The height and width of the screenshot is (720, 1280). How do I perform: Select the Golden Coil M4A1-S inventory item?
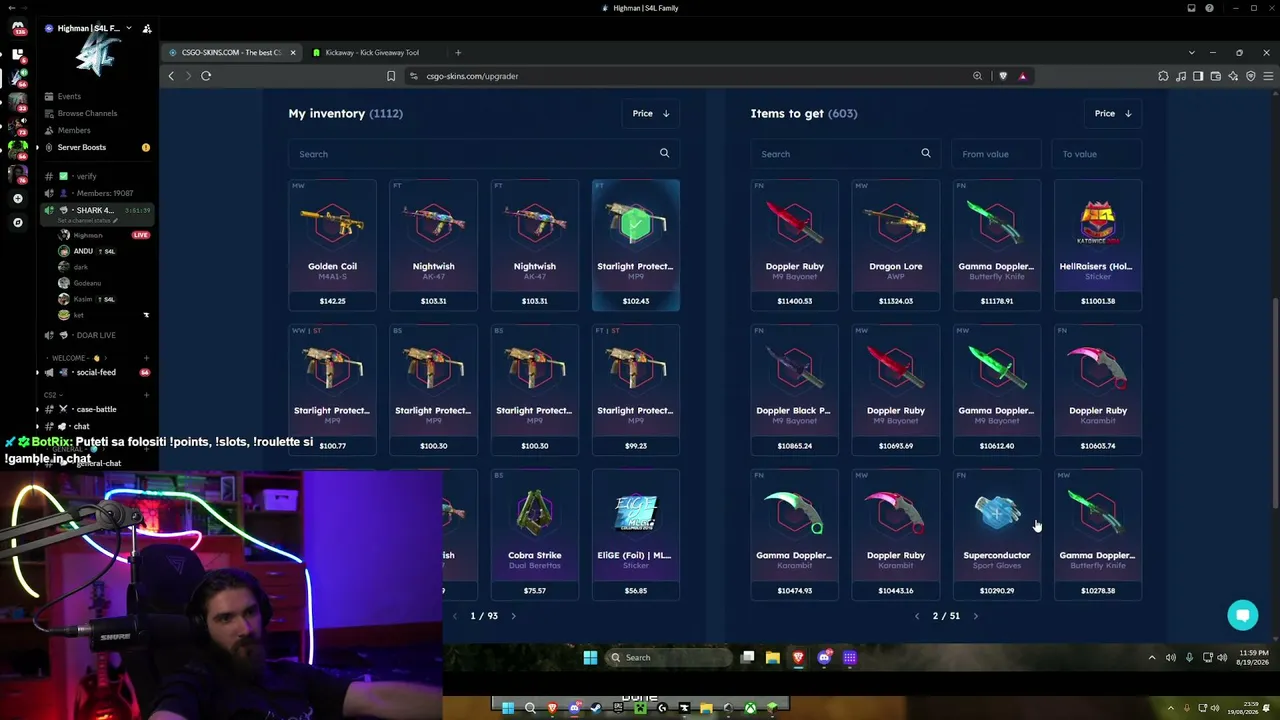(333, 245)
